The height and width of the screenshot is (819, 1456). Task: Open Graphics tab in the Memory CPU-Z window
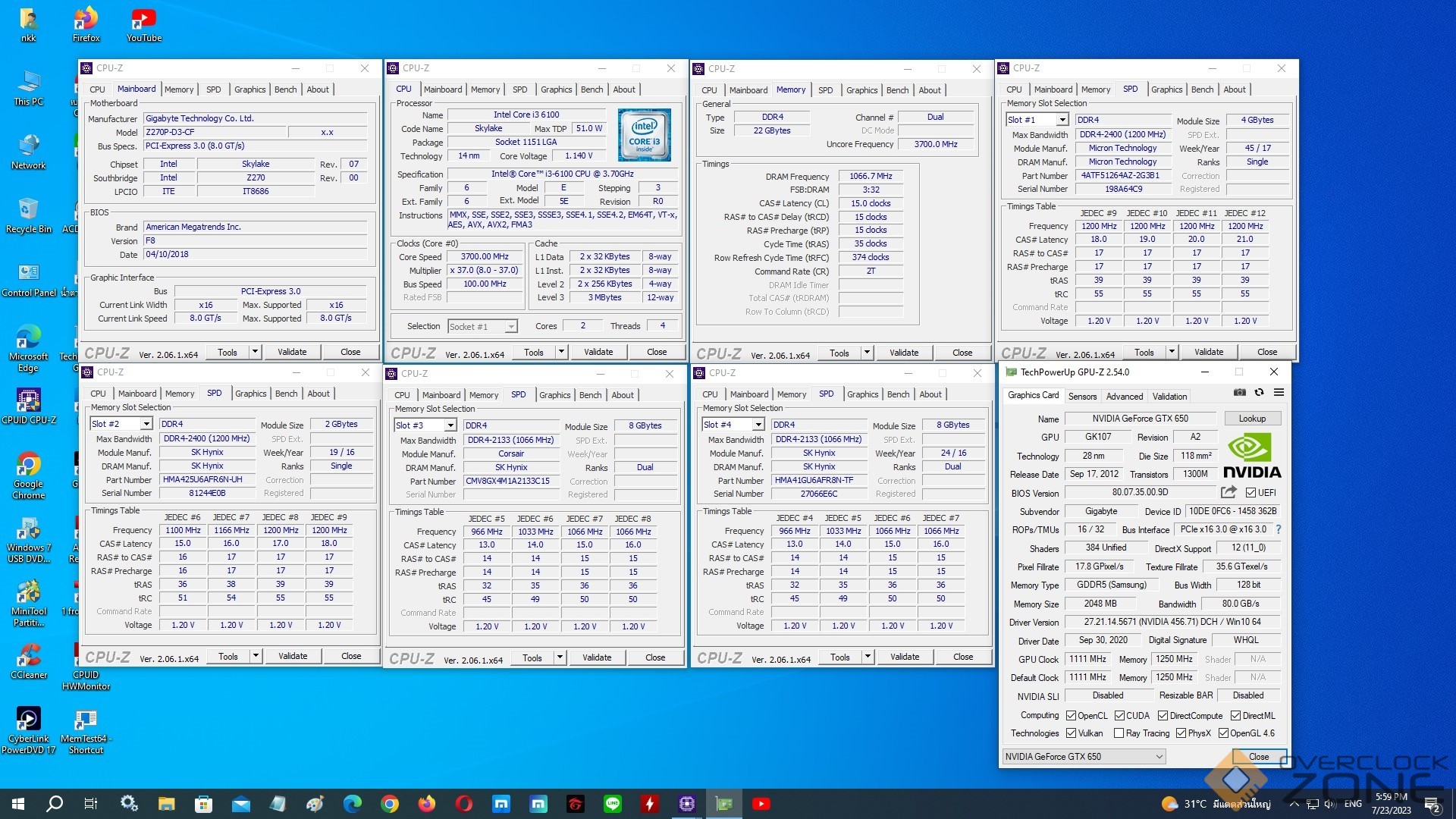(861, 90)
